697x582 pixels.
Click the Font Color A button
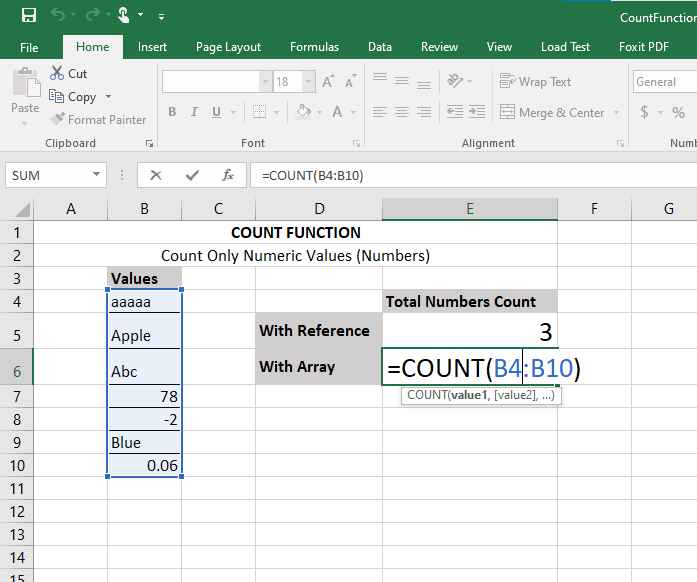click(337, 112)
